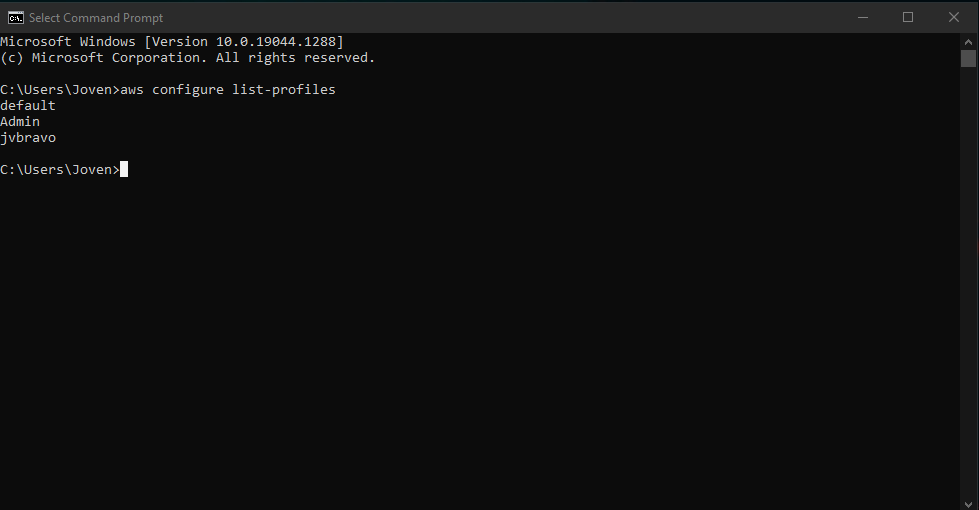
Task: Click the empty scrollbar track below the thumb
Action: click(x=968, y=300)
